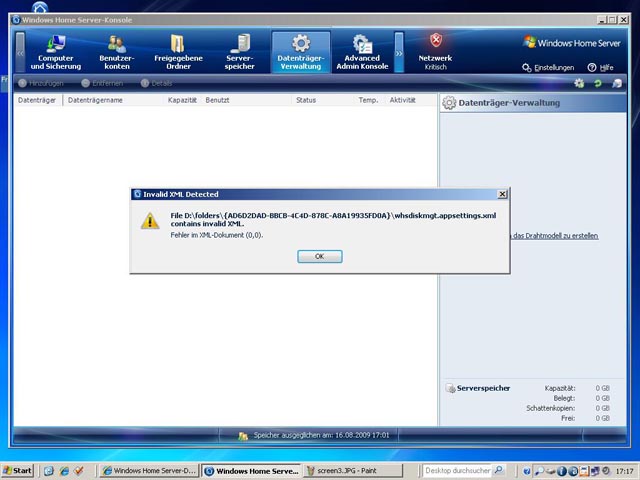640x480 pixels.
Task: Click the taskbar desktop search magnifier button
Action: (499, 471)
